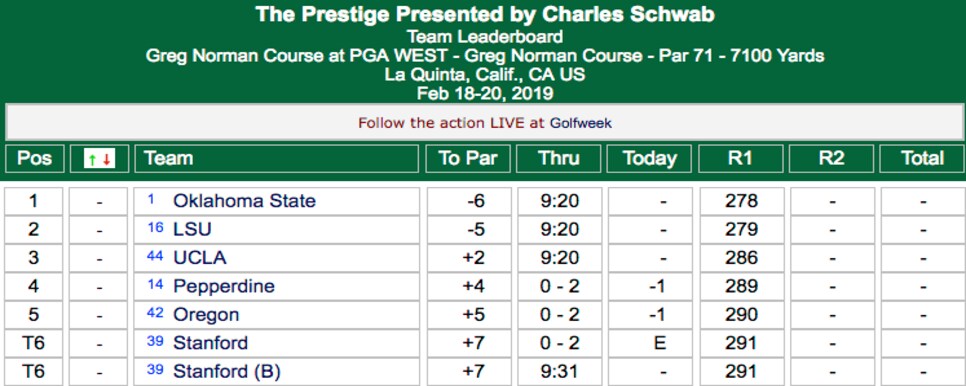Sort by the Pos column header
Image resolution: width=966 pixels, height=386 pixels.
[34, 159]
